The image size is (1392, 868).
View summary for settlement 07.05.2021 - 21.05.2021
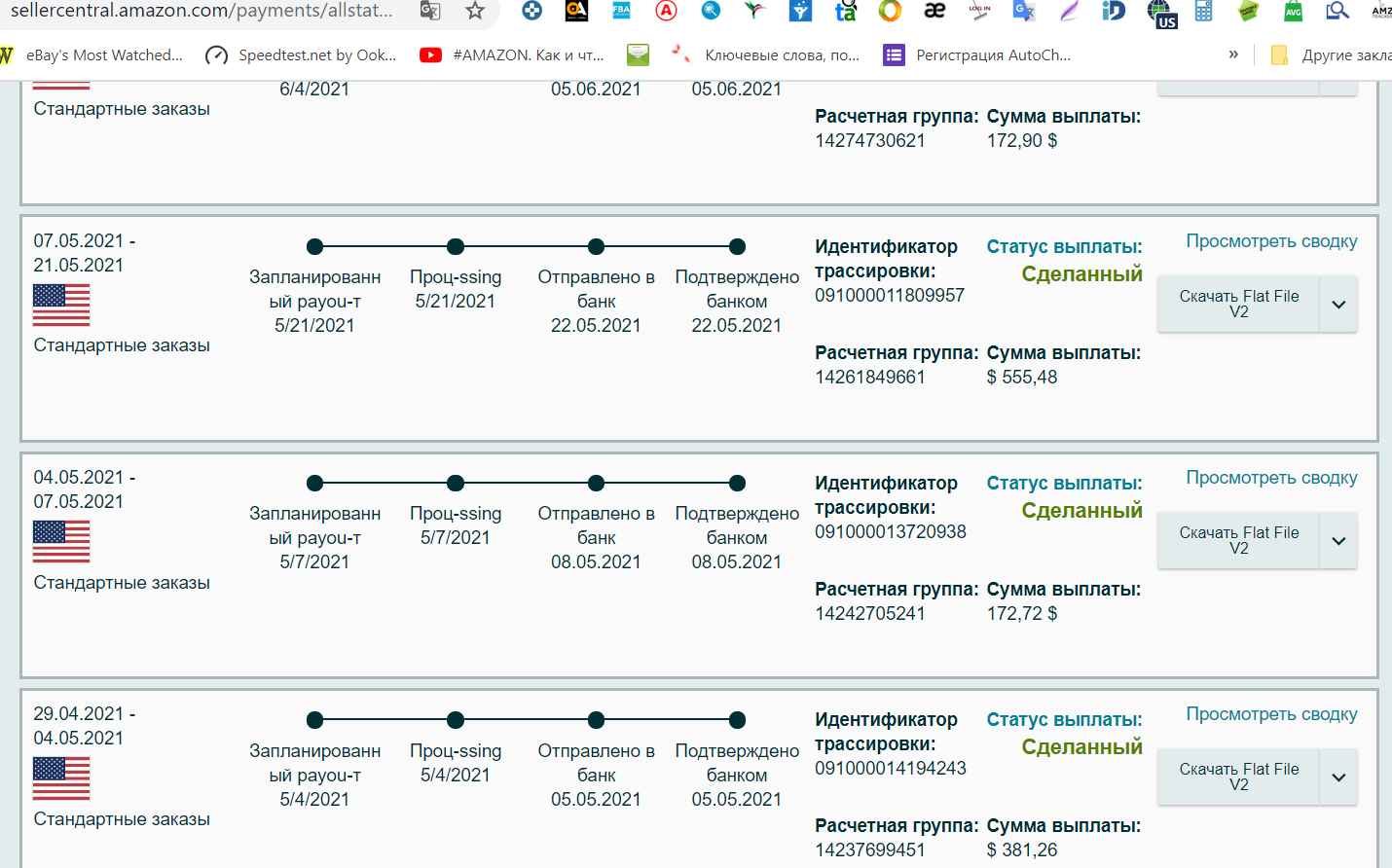pos(1271,241)
